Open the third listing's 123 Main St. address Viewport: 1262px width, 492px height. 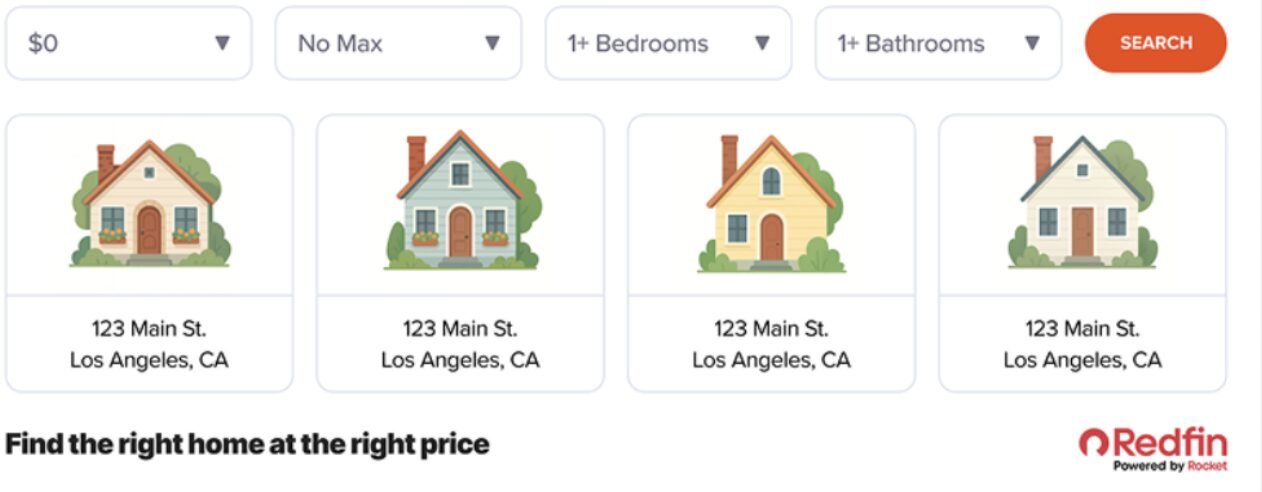coord(771,328)
